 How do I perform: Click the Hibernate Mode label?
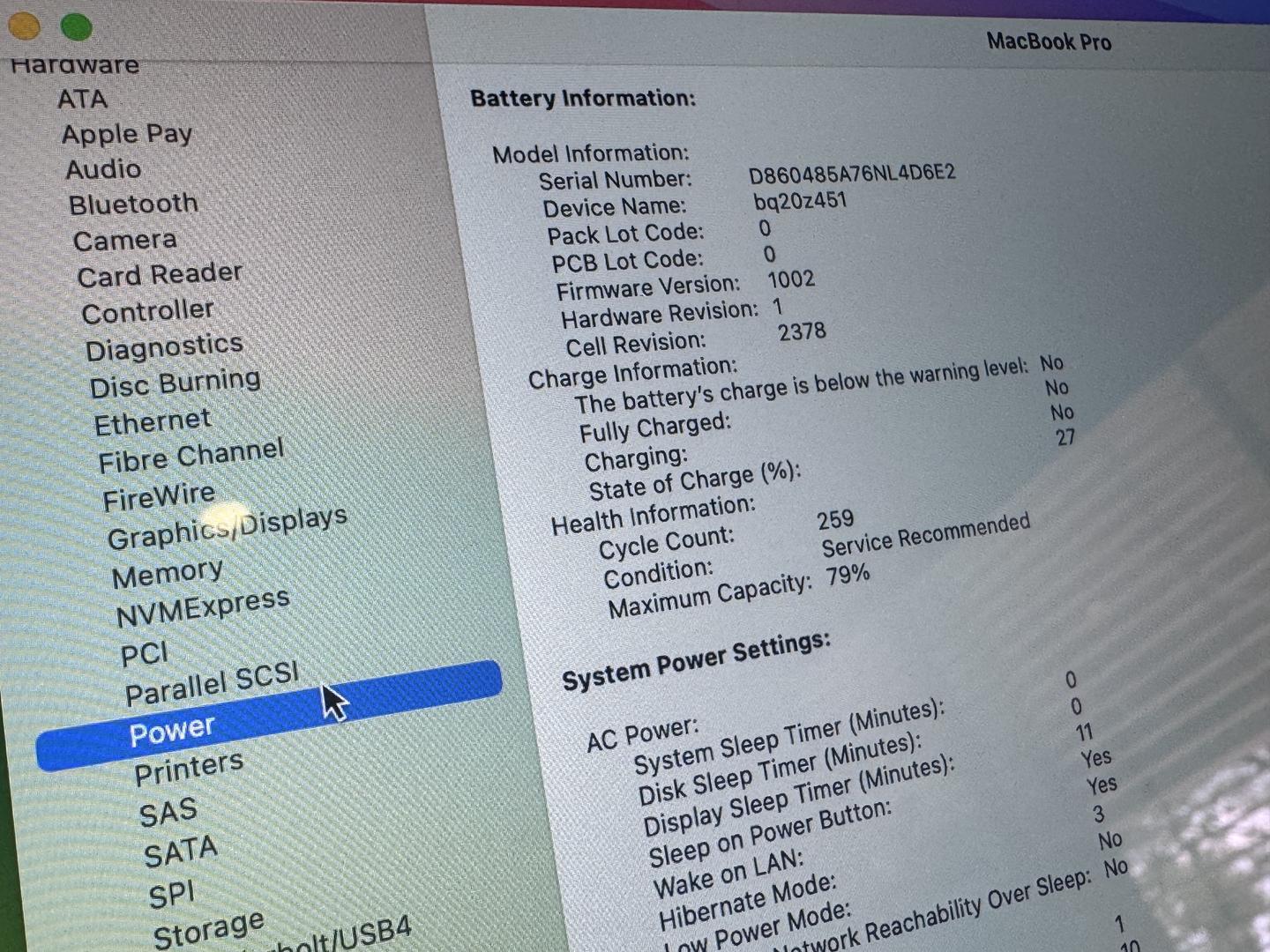point(747,903)
